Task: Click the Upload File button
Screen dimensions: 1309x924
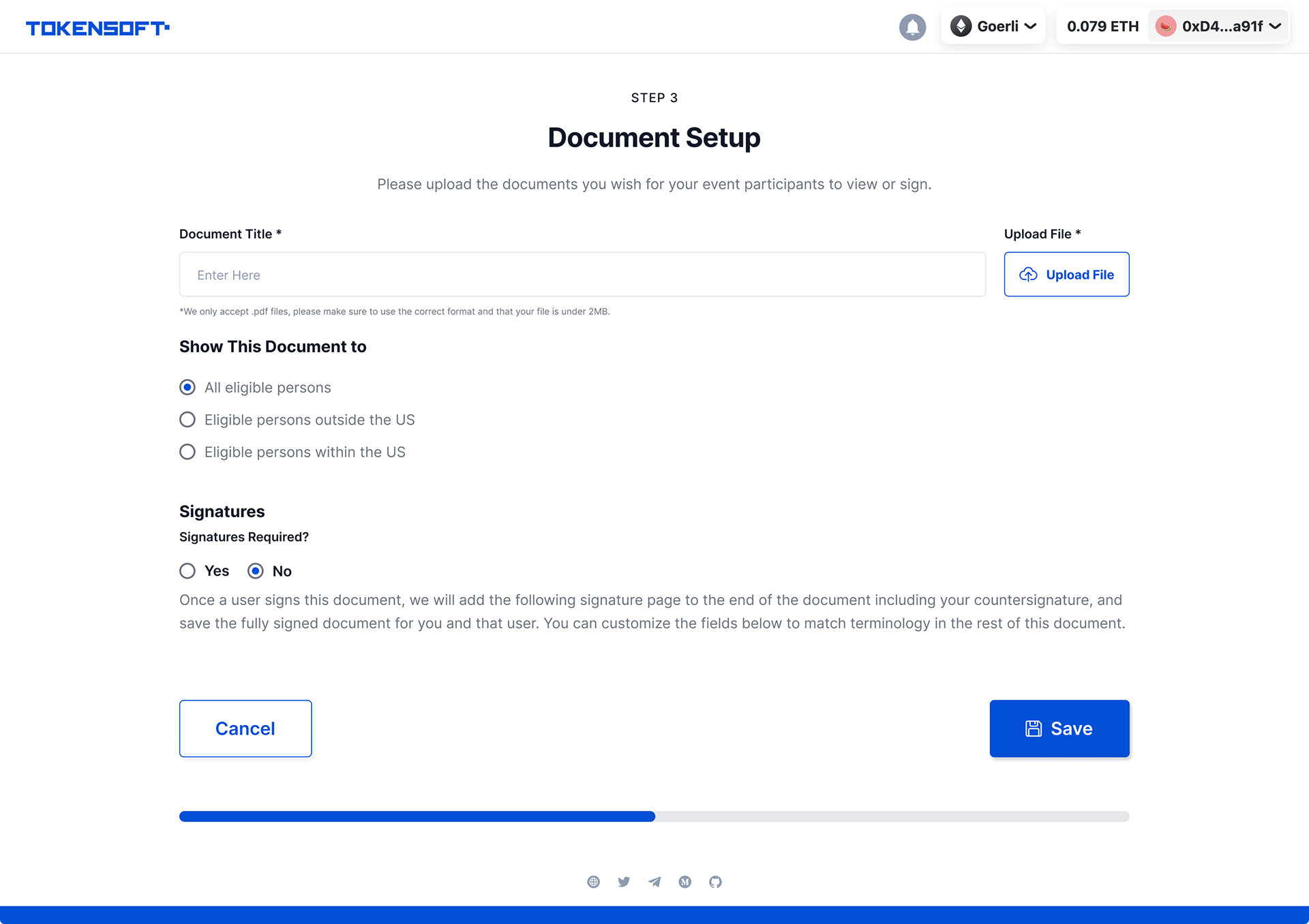Action: 1066,275
